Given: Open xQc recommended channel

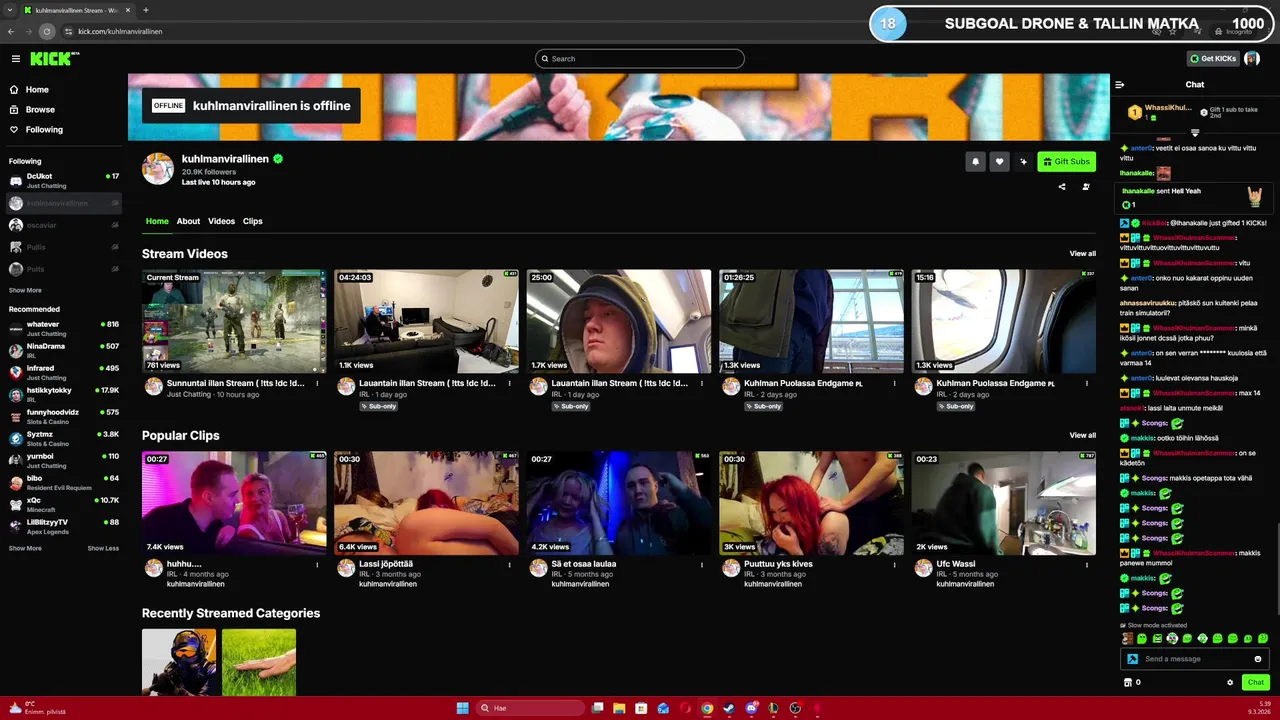Looking at the screenshot, I should 64,505.
